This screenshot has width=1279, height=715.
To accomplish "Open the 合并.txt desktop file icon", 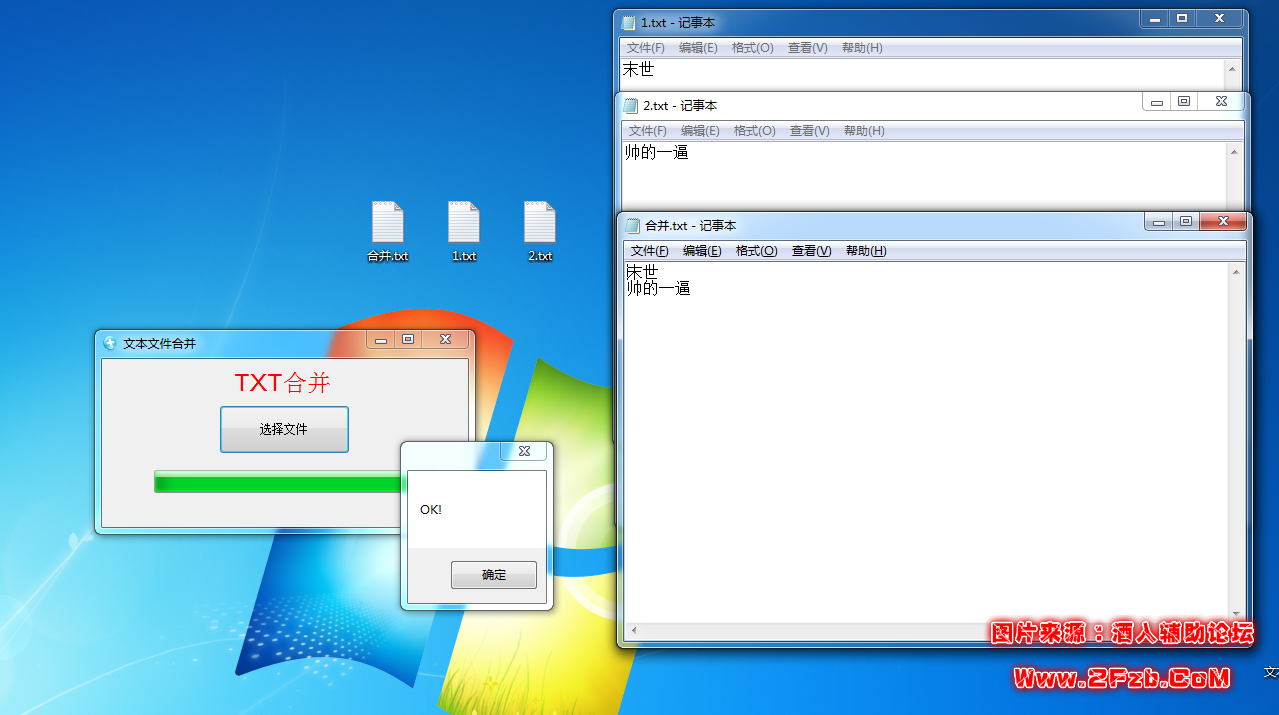I will point(388,223).
